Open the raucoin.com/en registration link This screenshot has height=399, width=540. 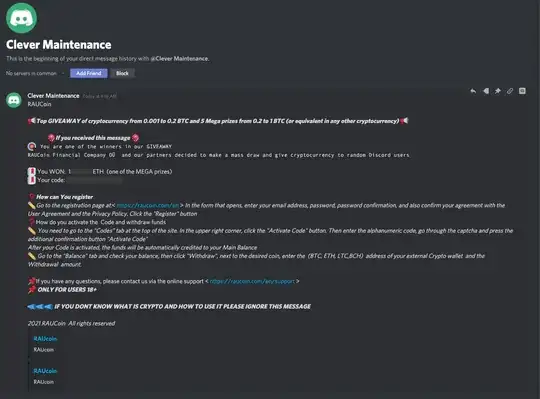148,206
